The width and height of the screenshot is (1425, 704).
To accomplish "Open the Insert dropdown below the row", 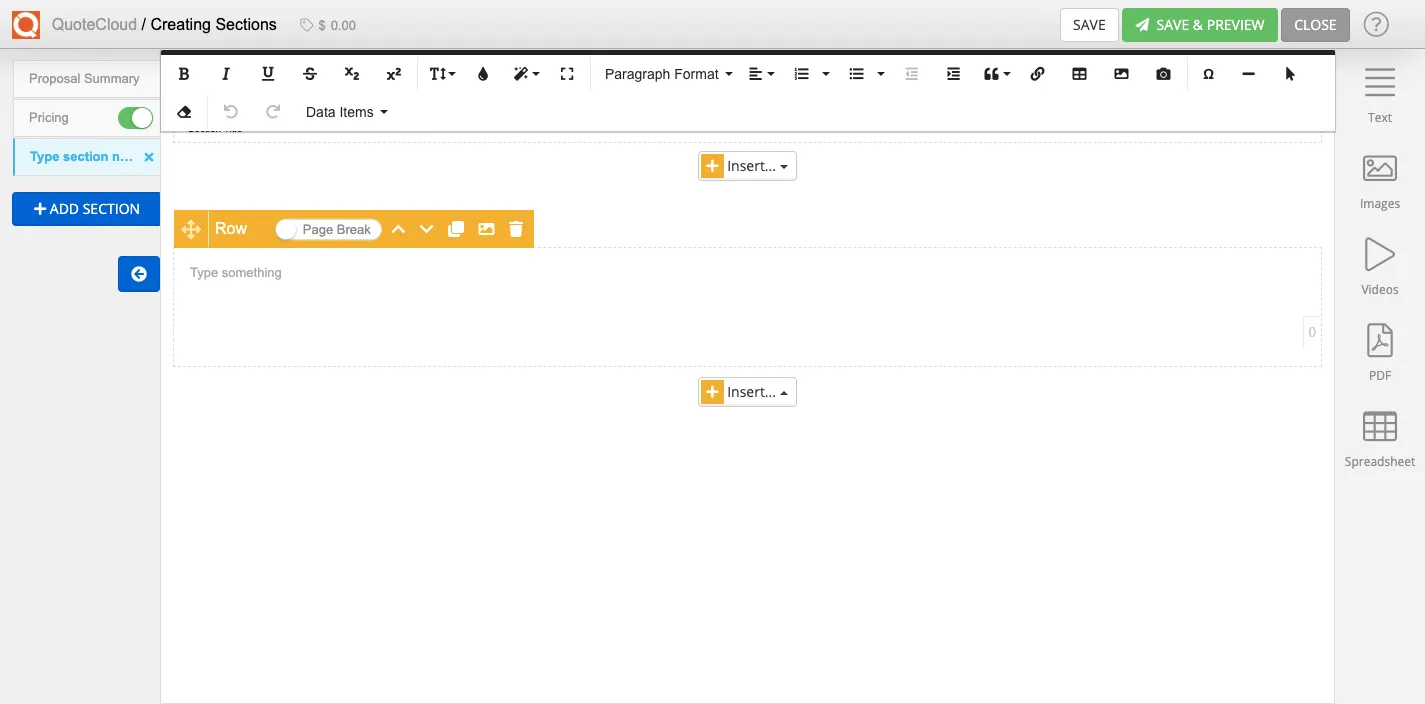I will click(x=746, y=391).
